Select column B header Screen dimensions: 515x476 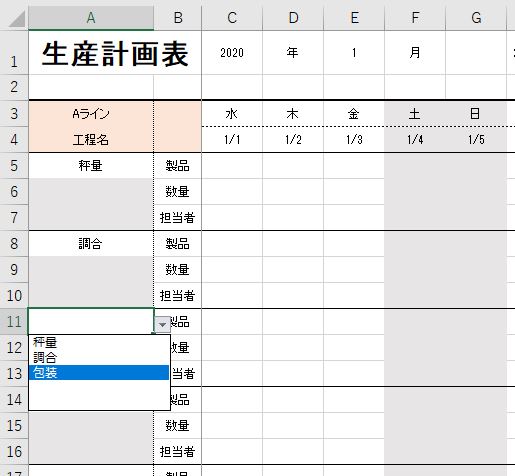pos(178,18)
